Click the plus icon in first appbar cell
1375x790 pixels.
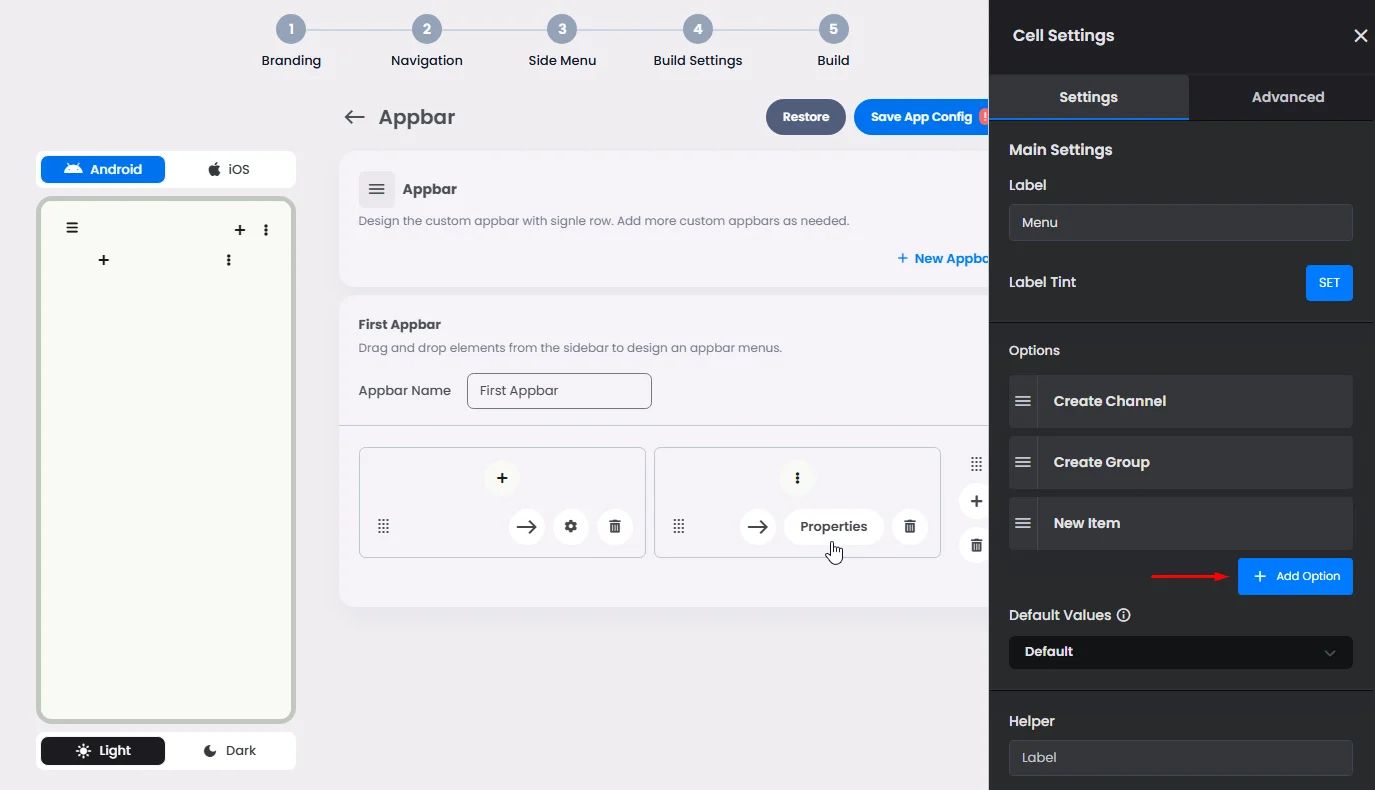(502, 478)
